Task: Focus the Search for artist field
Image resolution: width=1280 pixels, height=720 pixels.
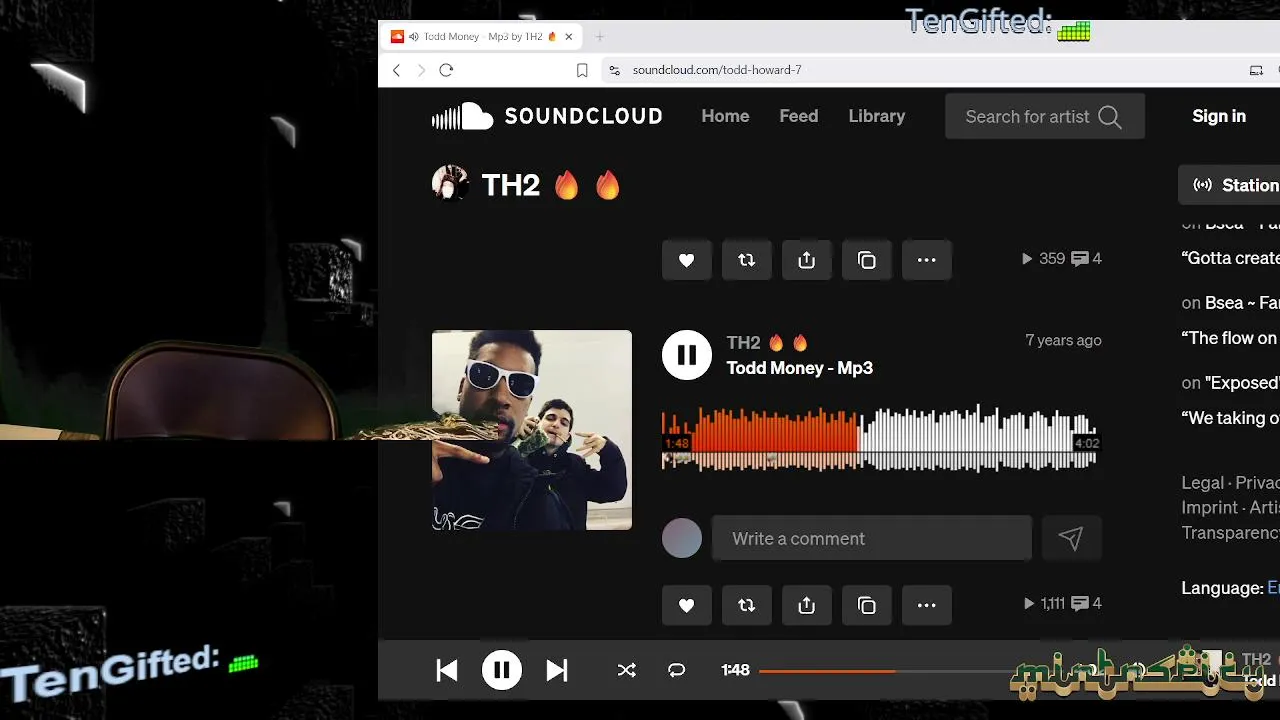Action: point(1044,116)
